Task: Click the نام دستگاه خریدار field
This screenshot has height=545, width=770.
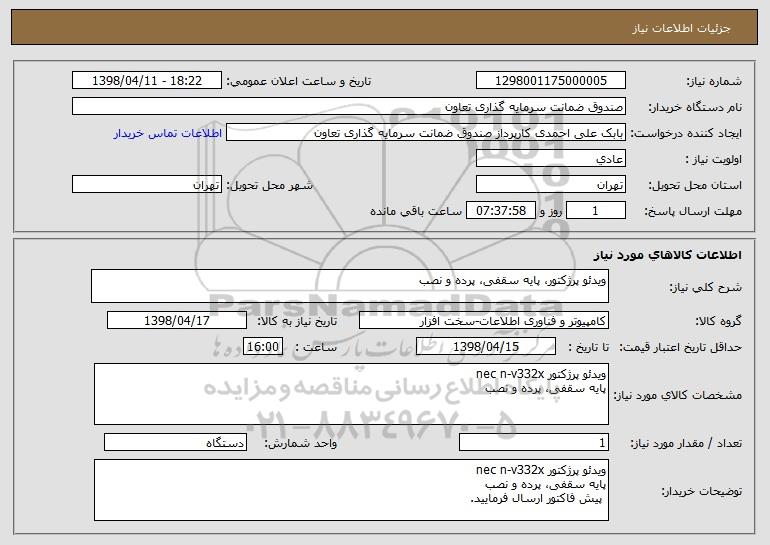Action: coord(349,106)
